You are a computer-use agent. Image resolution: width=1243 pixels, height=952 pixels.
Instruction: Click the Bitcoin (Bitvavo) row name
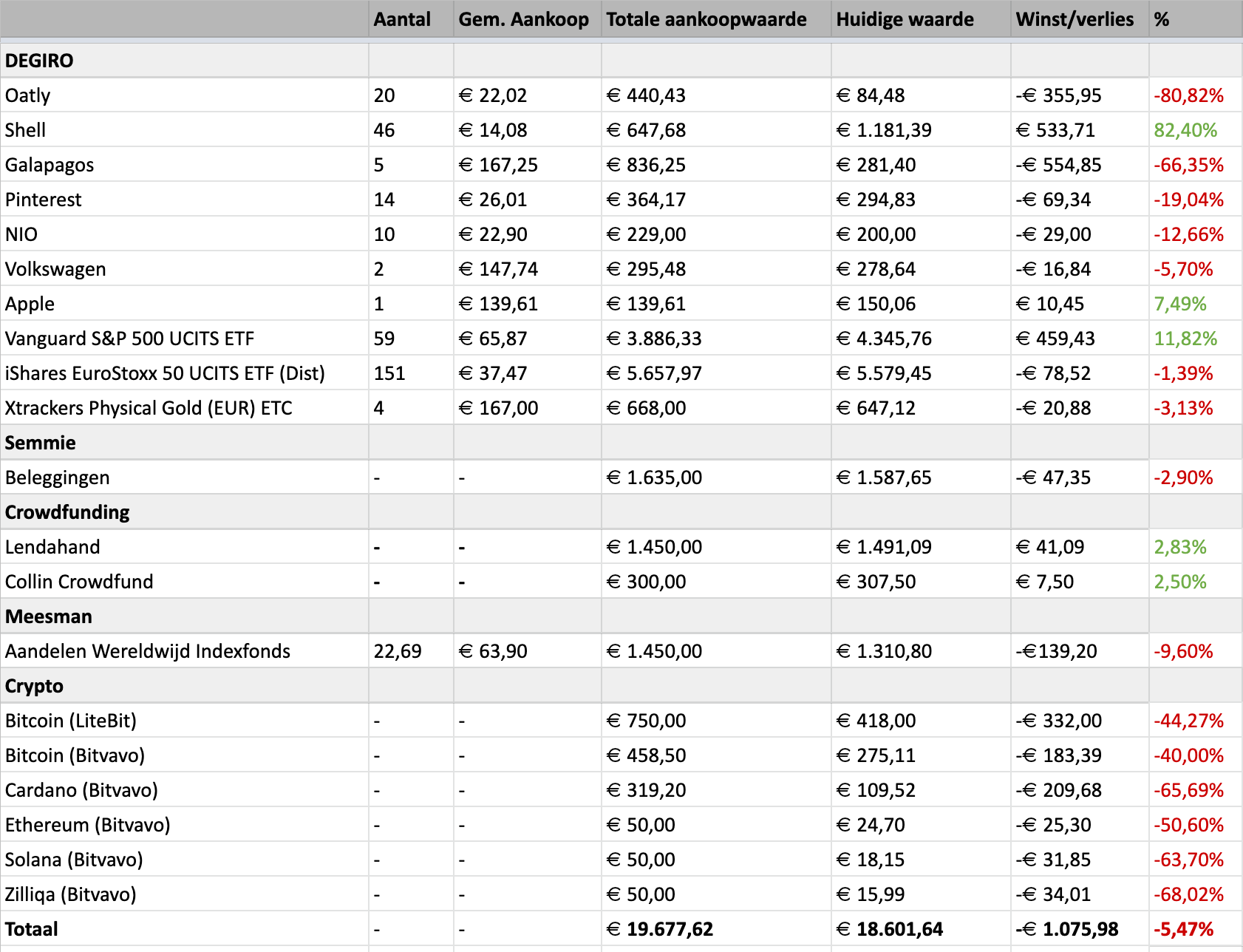(185, 755)
